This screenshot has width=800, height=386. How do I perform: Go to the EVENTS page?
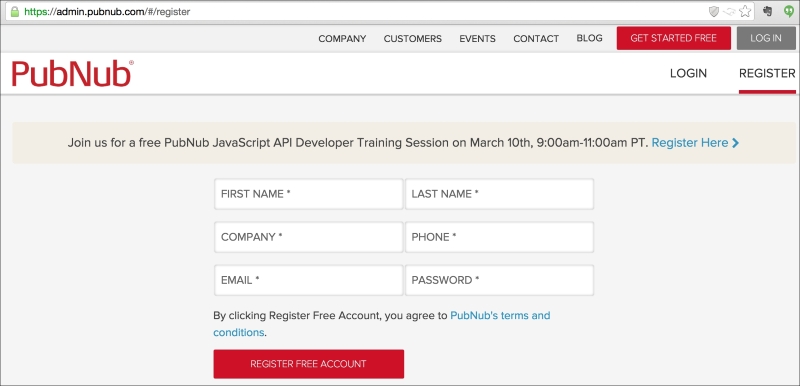click(x=478, y=39)
